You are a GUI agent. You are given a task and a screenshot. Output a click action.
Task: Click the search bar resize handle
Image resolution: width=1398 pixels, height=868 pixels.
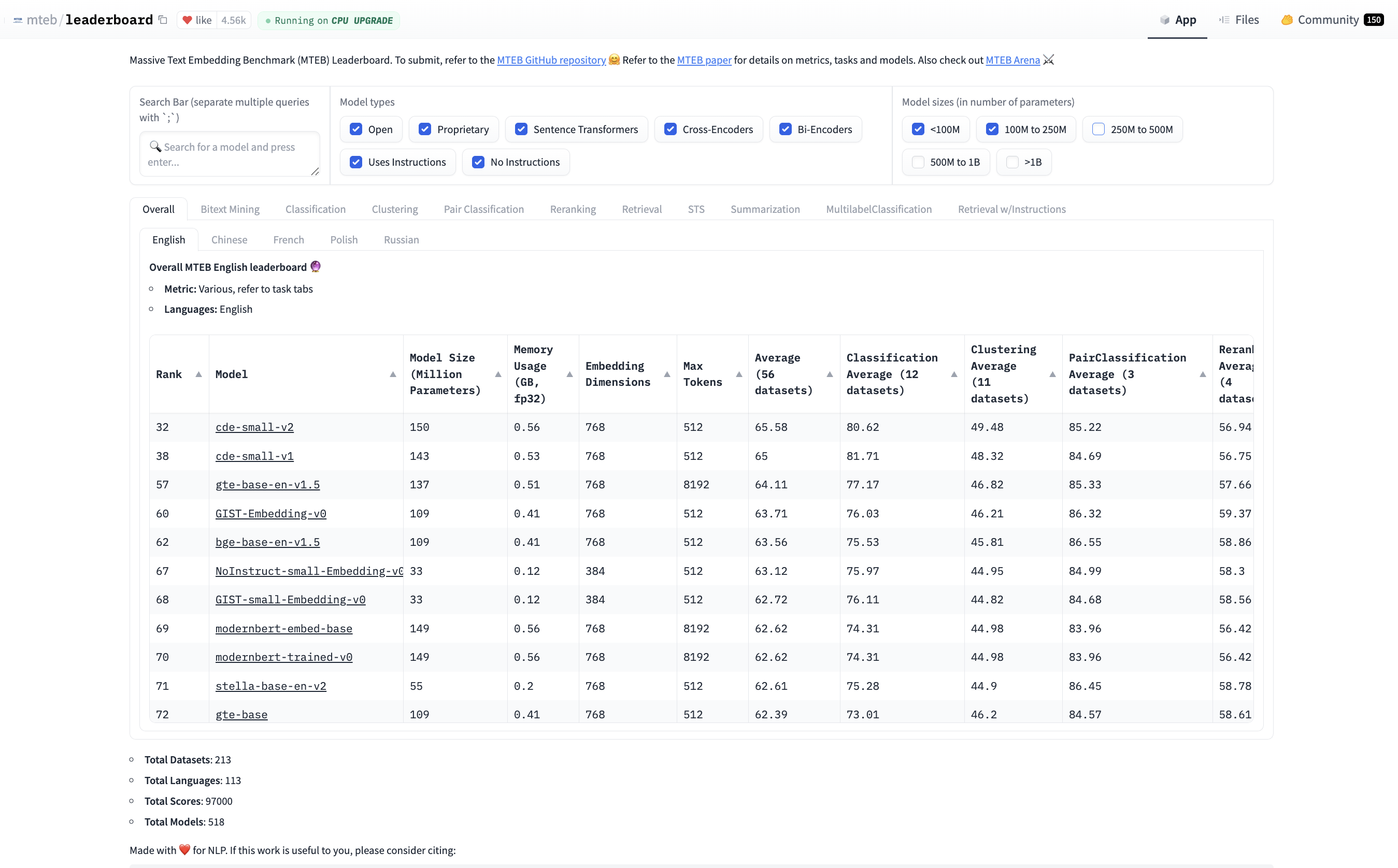[x=315, y=171]
